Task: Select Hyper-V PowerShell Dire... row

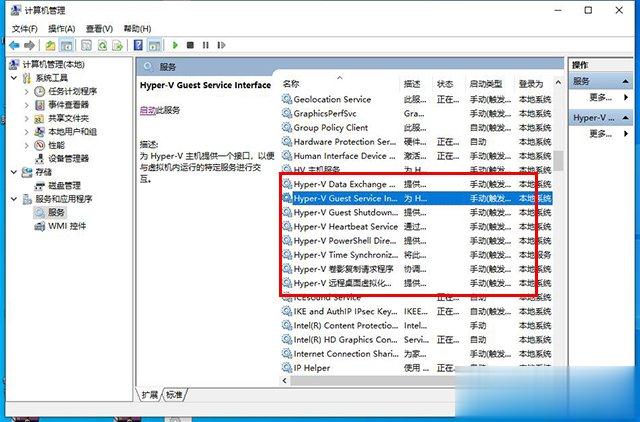Action: tap(416, 241)
